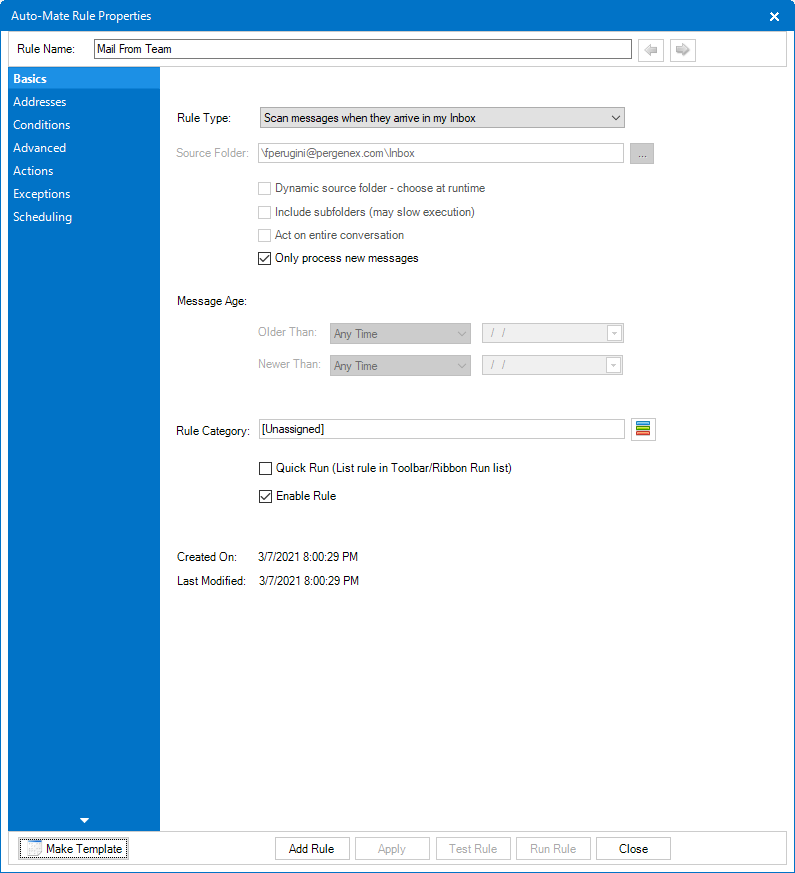Close the Auto-Mate Rule Properties window

point(774,17)
